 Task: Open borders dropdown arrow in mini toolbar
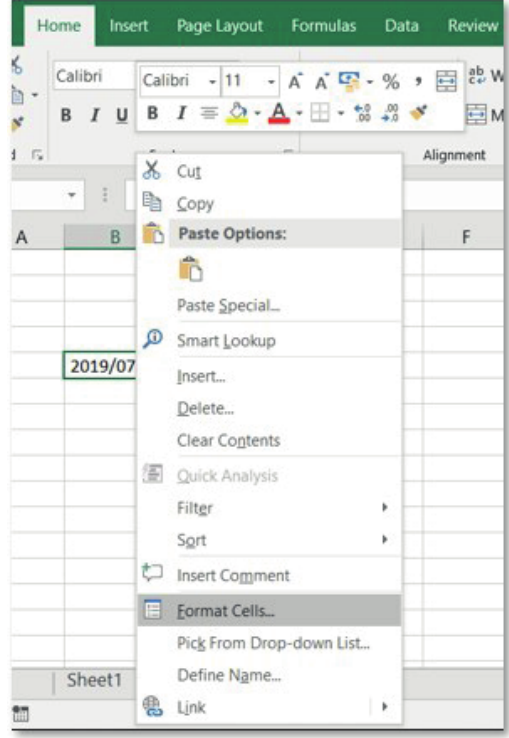[341, 113]
